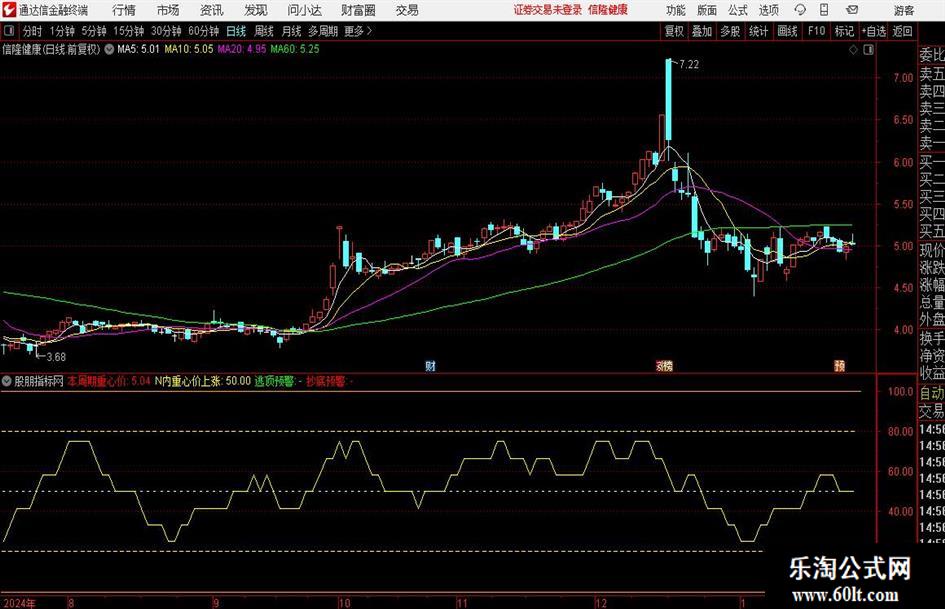Viewport: 945px width, 609px height.
Task: Open the 财富圈 menu
Action: click(358, 10)
